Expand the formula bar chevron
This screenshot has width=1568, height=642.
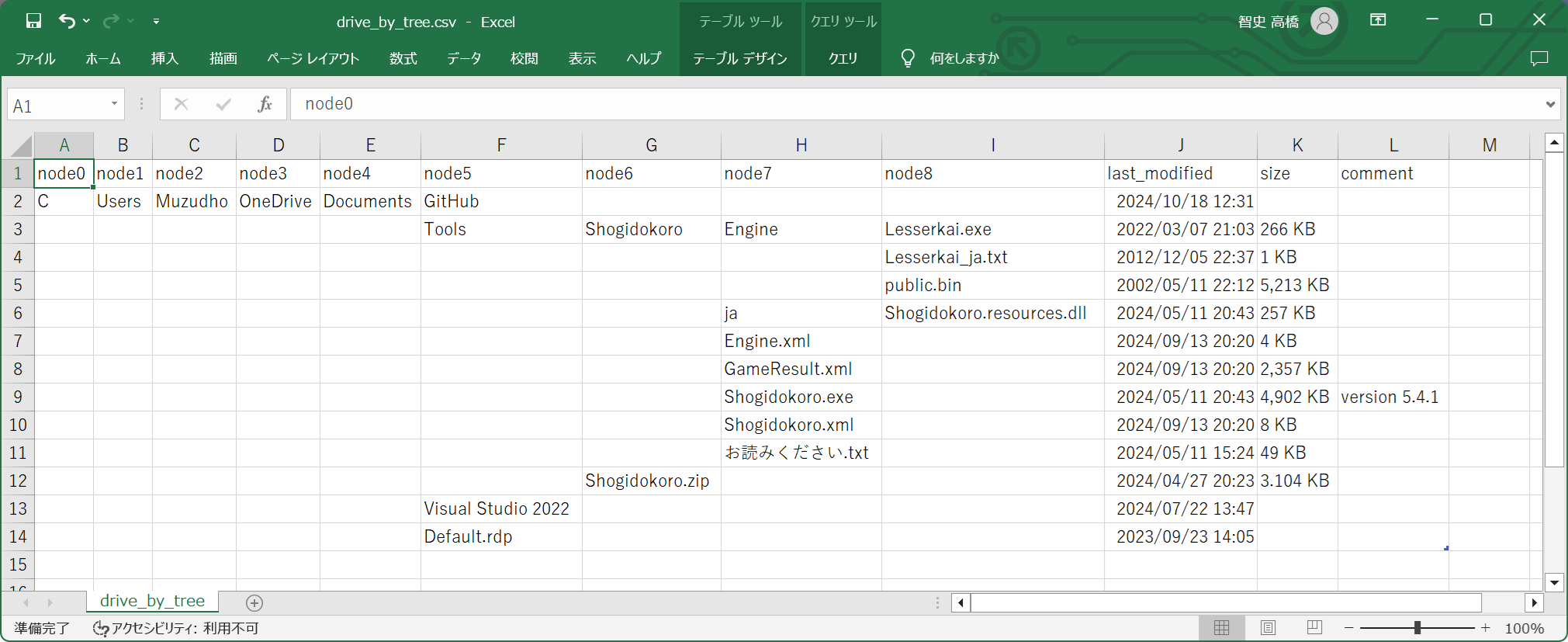point(1550,104)
